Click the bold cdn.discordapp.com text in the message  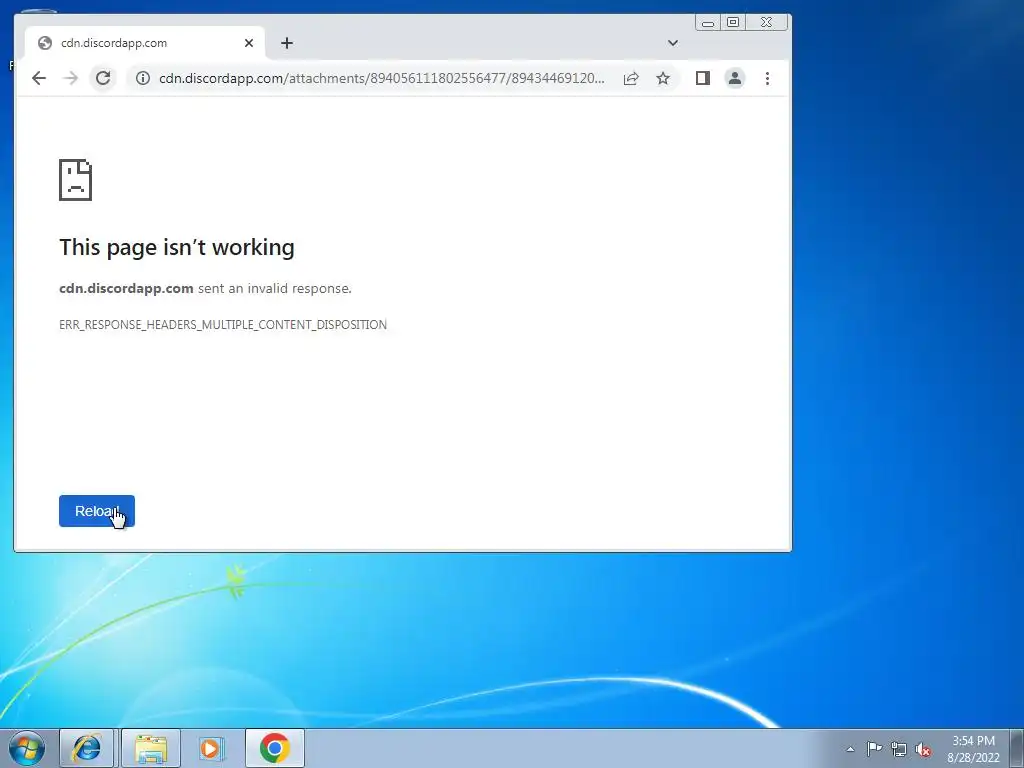point(126,288)
